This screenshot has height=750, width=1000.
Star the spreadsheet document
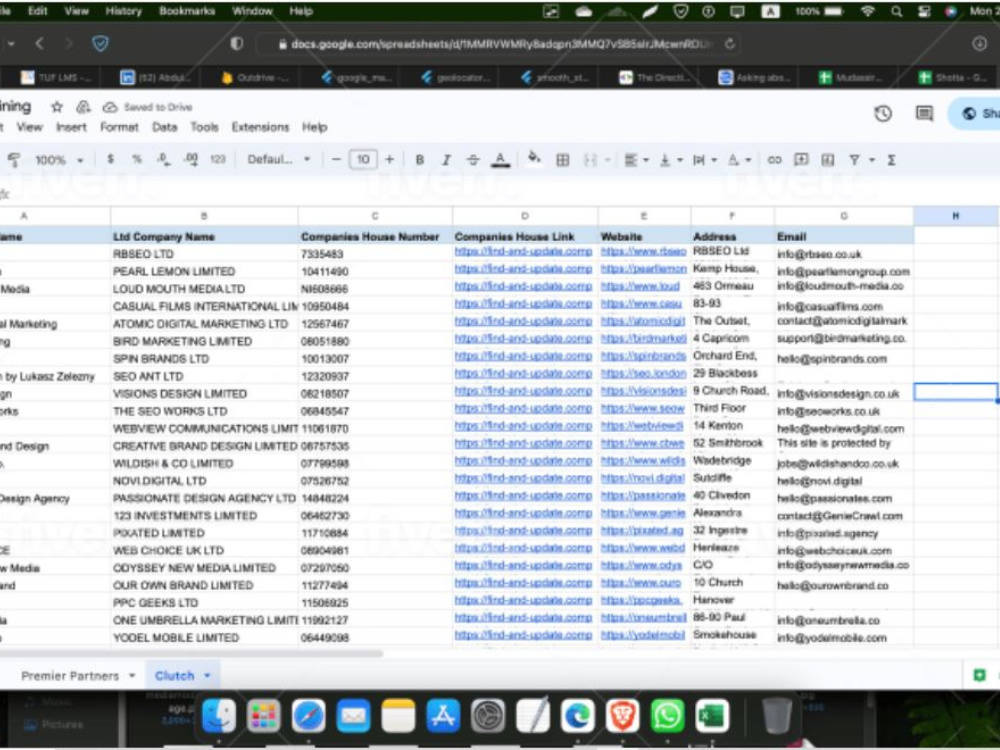(57, 107)
